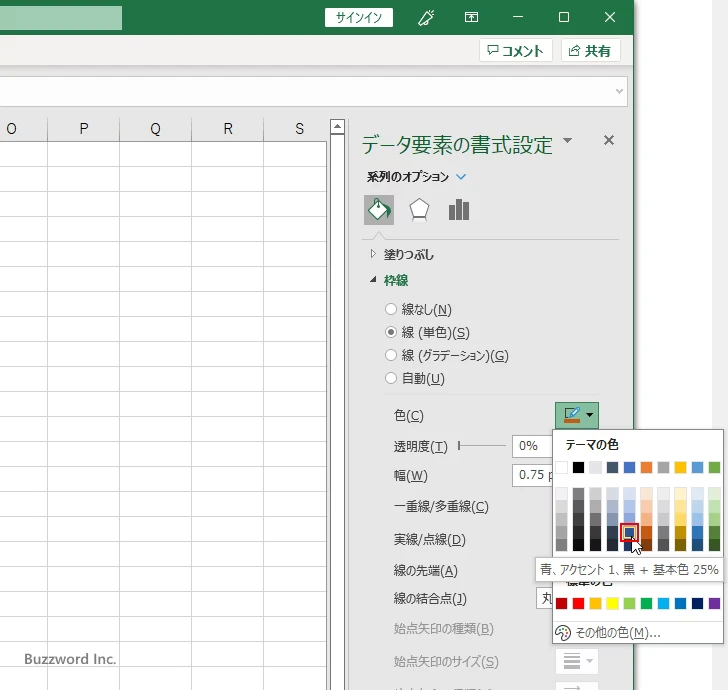
Task: Open the Series Options bar chart tab
Action: 459,210
